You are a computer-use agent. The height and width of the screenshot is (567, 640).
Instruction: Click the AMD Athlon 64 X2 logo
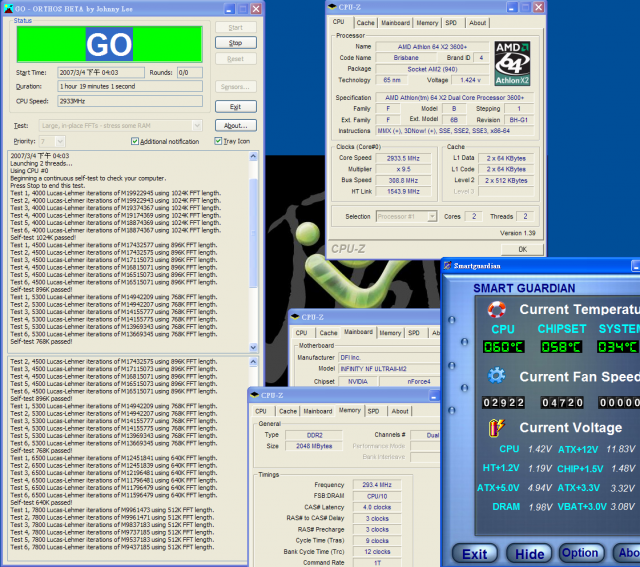pyautogui.click(x=512, y=63)
